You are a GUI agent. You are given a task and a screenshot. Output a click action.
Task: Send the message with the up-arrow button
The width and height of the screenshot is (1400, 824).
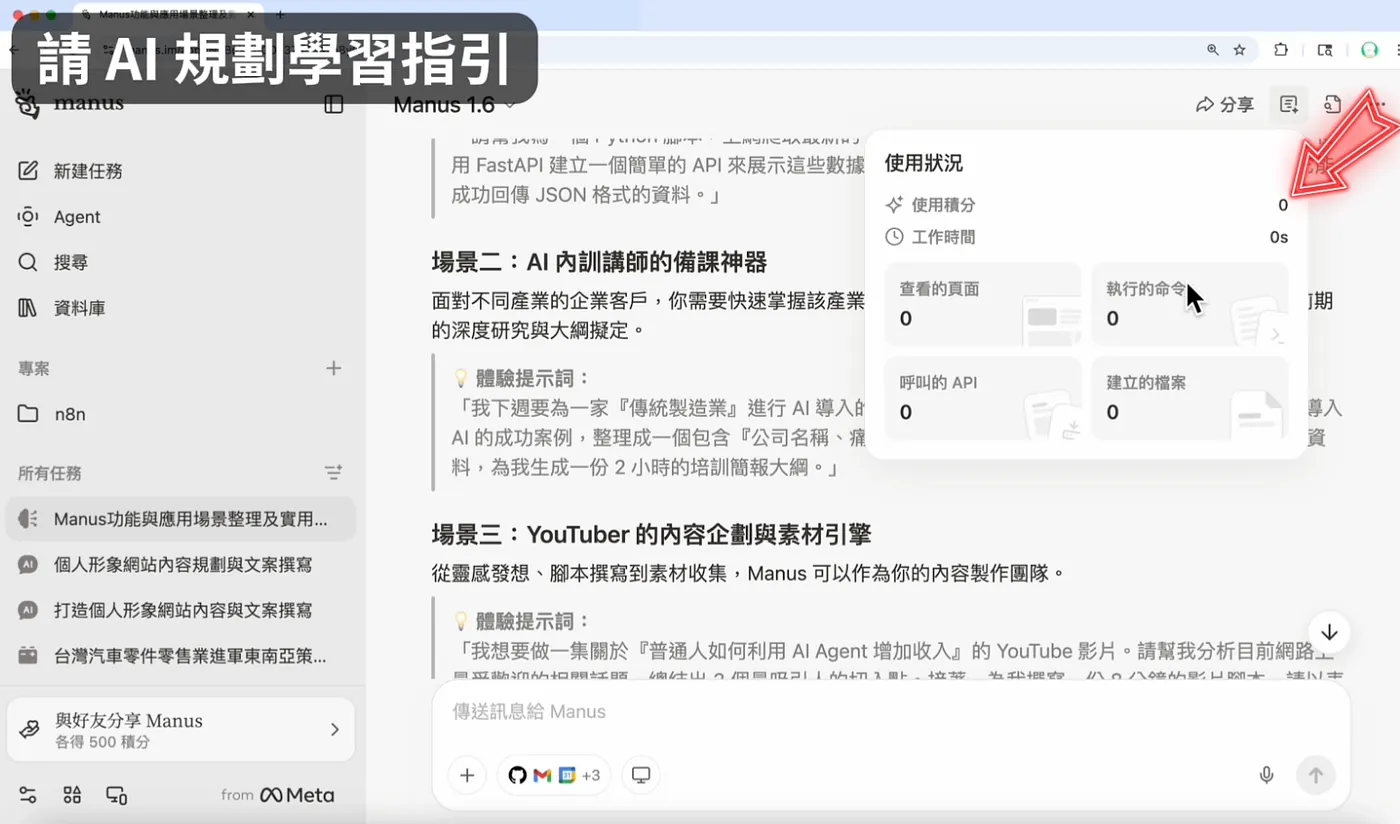pyautogui.click(x=1316, y=775)
